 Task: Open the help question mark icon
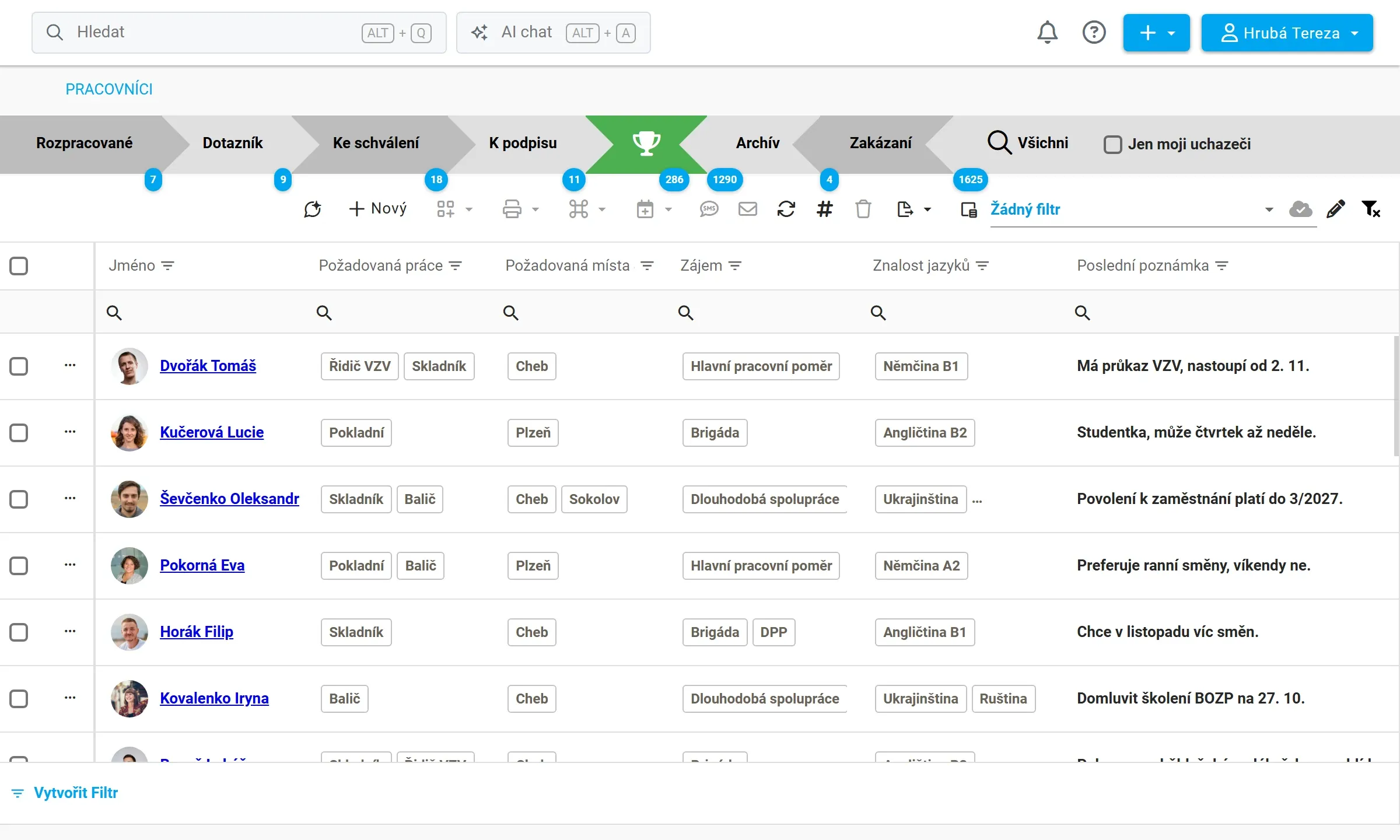click(1094, 33)
